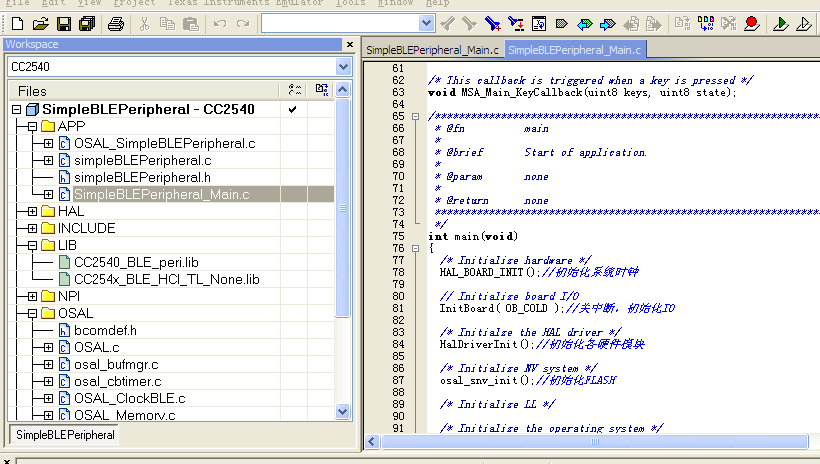Expand the simpleBLEPeripheral.c node
The image size is (820, 464).
[x=49, y=161]
